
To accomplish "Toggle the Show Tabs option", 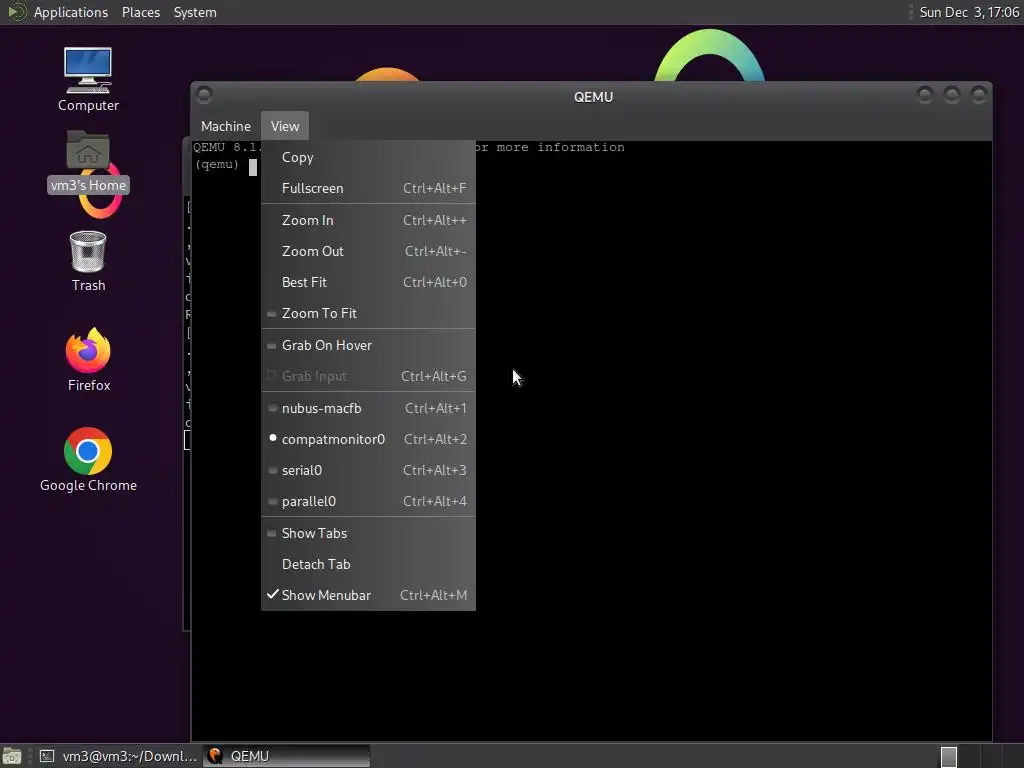I will 368,533.
